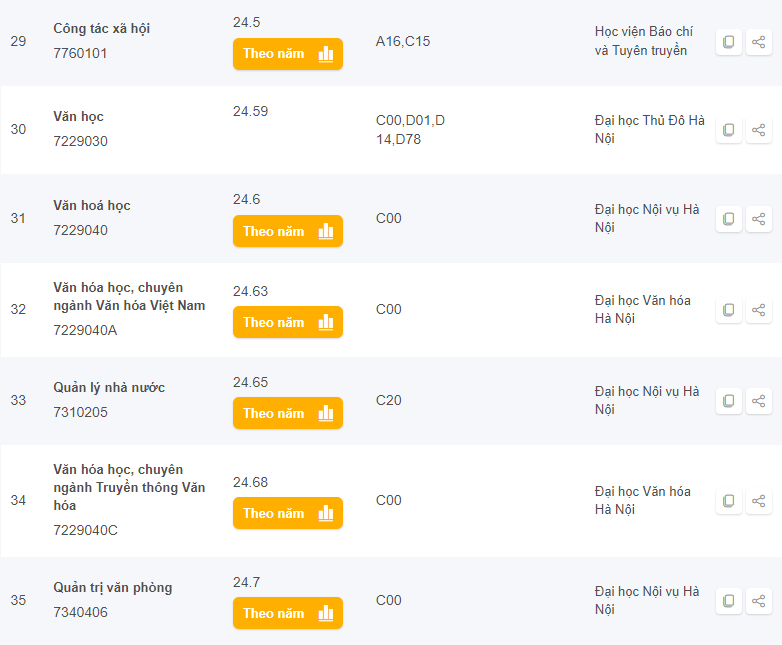Image resolution: width=782 pixels, height=645 pixels.
Task: Share the Quản trị văn phòng row
Action: 759,601
